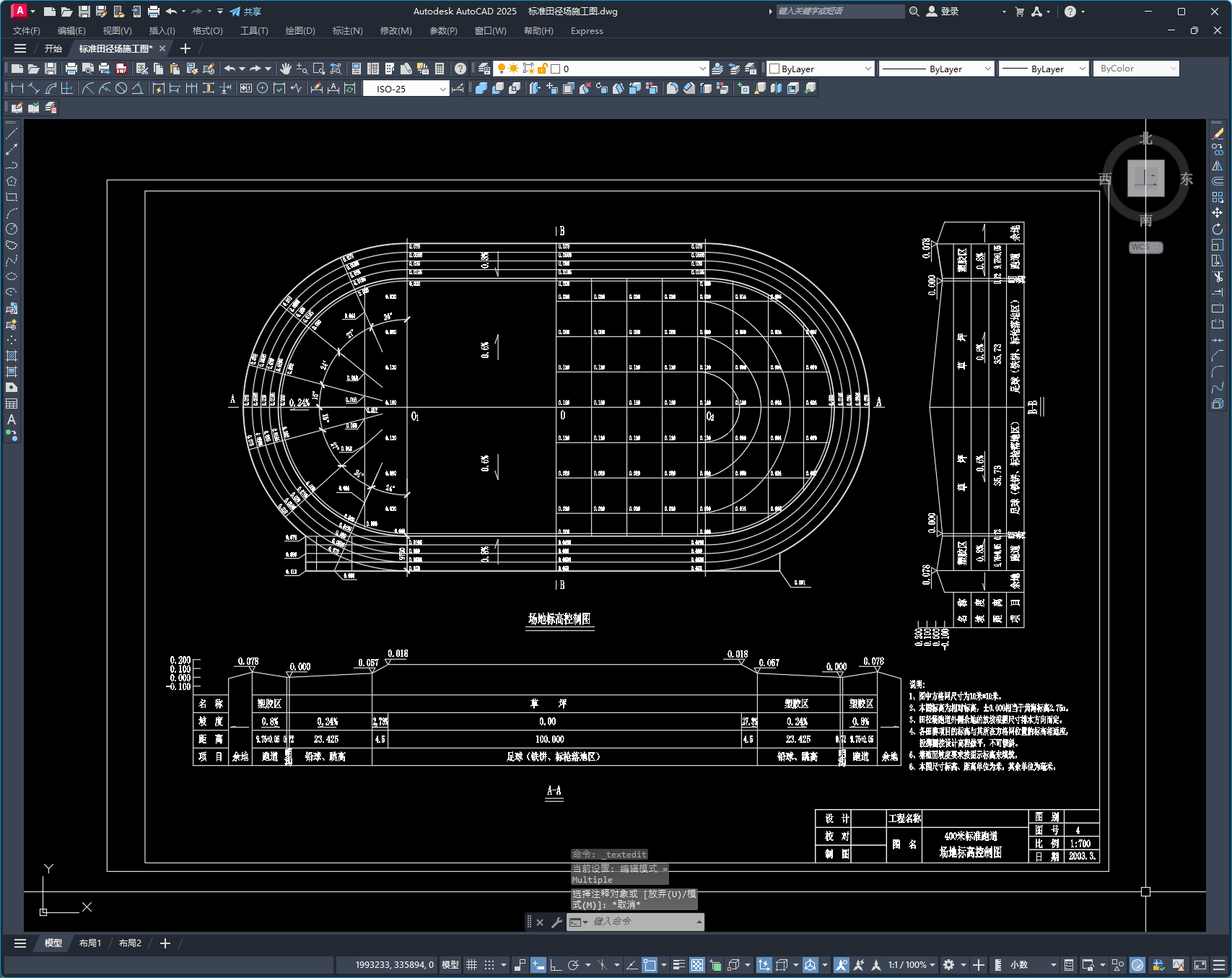
Task: Select the Diameter dimension tool
Action: [121, 88]
